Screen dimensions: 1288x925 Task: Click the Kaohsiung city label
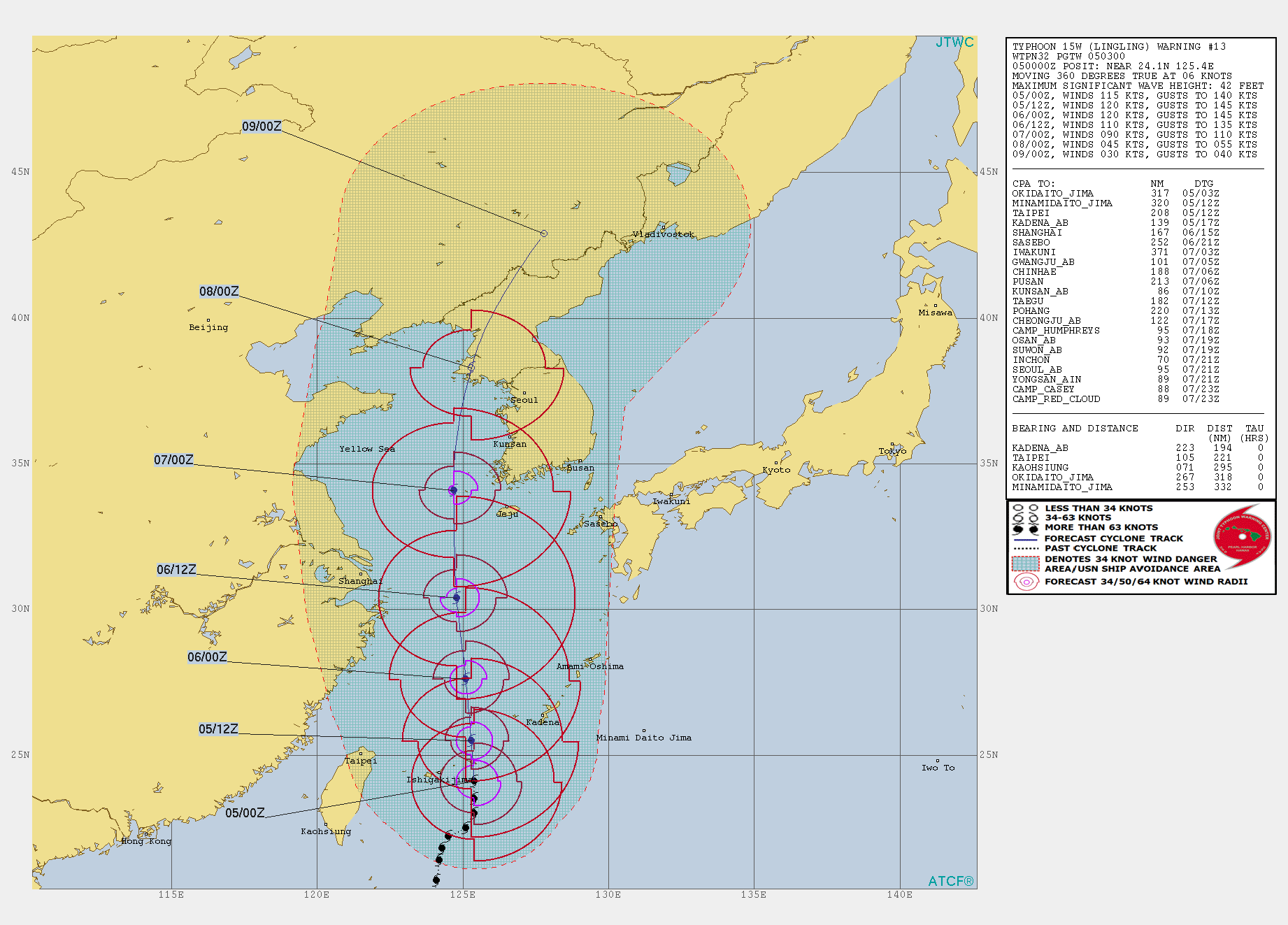coord(326,831)
